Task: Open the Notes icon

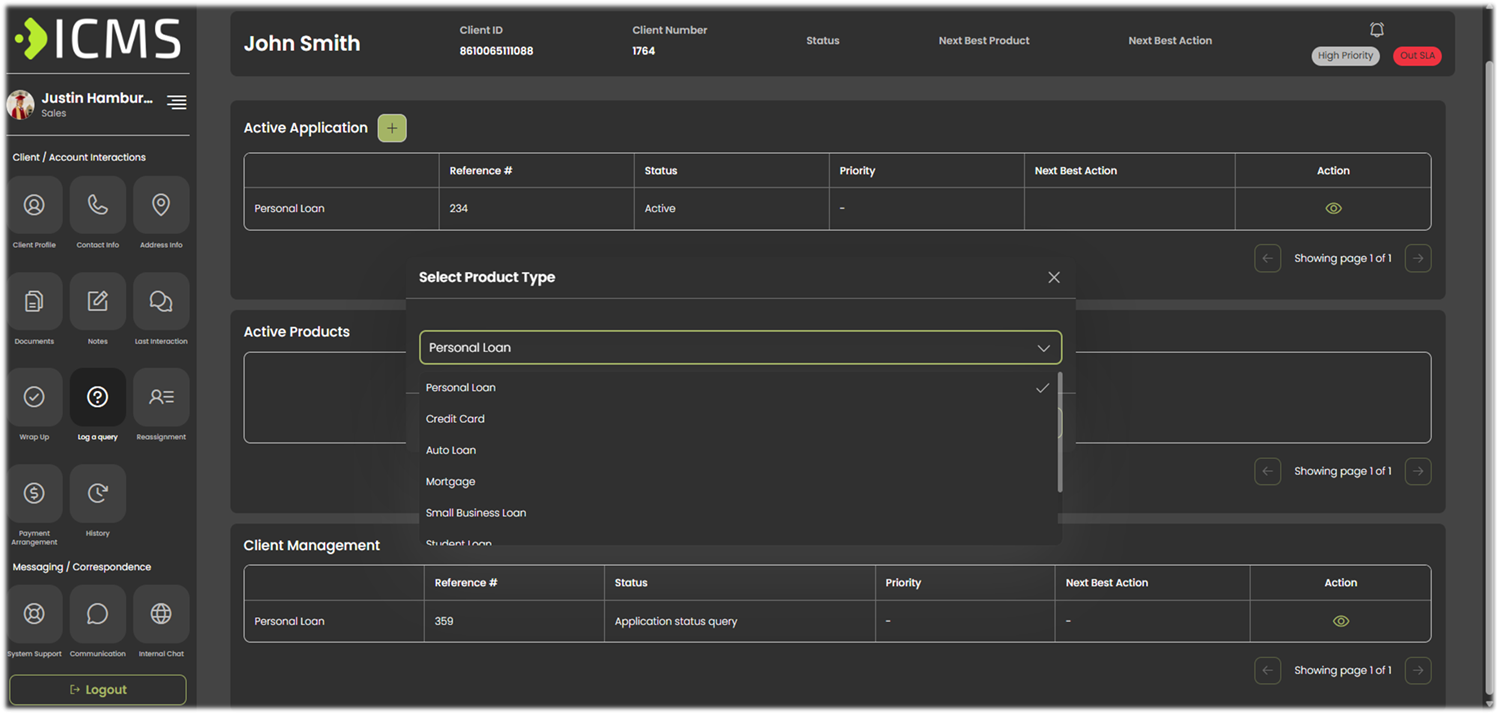Action: 98,301
